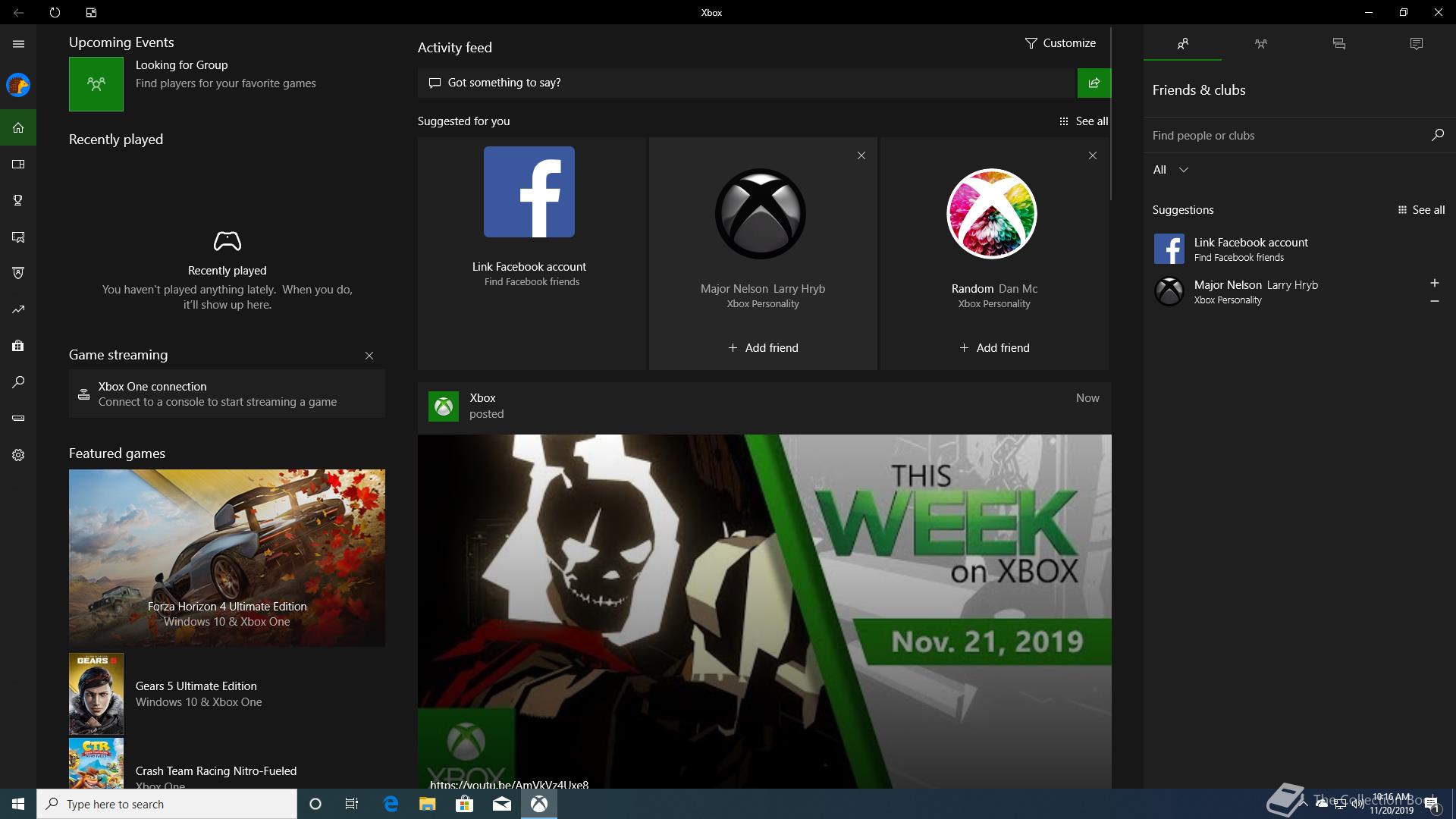
Task: Open Task View from the taskbar
Action: tap(352, 804)
